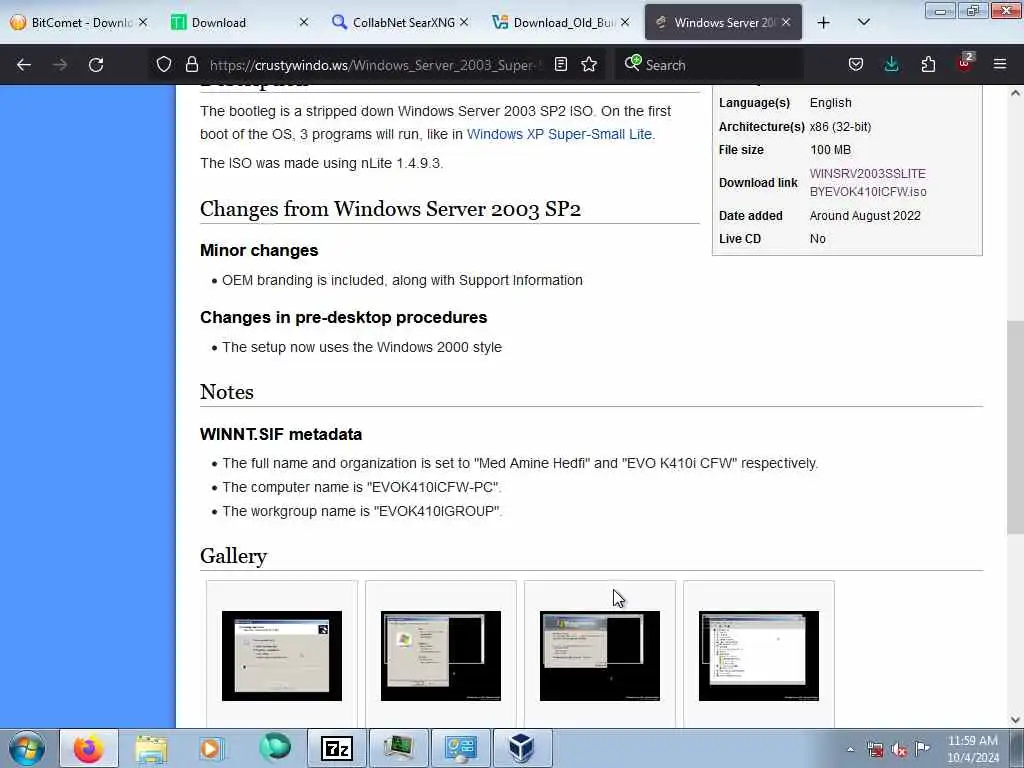Open the green globe taskbar app
This screenshot has height=768, width=1024.
point(274,748)
